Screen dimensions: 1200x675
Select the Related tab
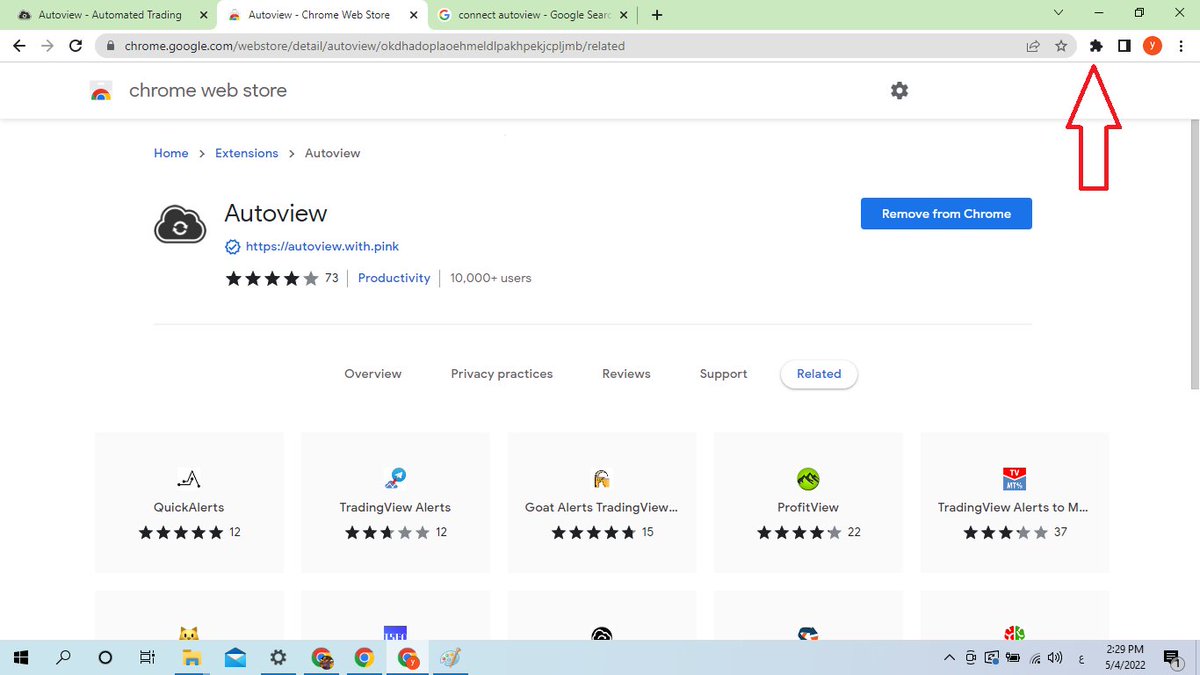[x=819, y=374]
